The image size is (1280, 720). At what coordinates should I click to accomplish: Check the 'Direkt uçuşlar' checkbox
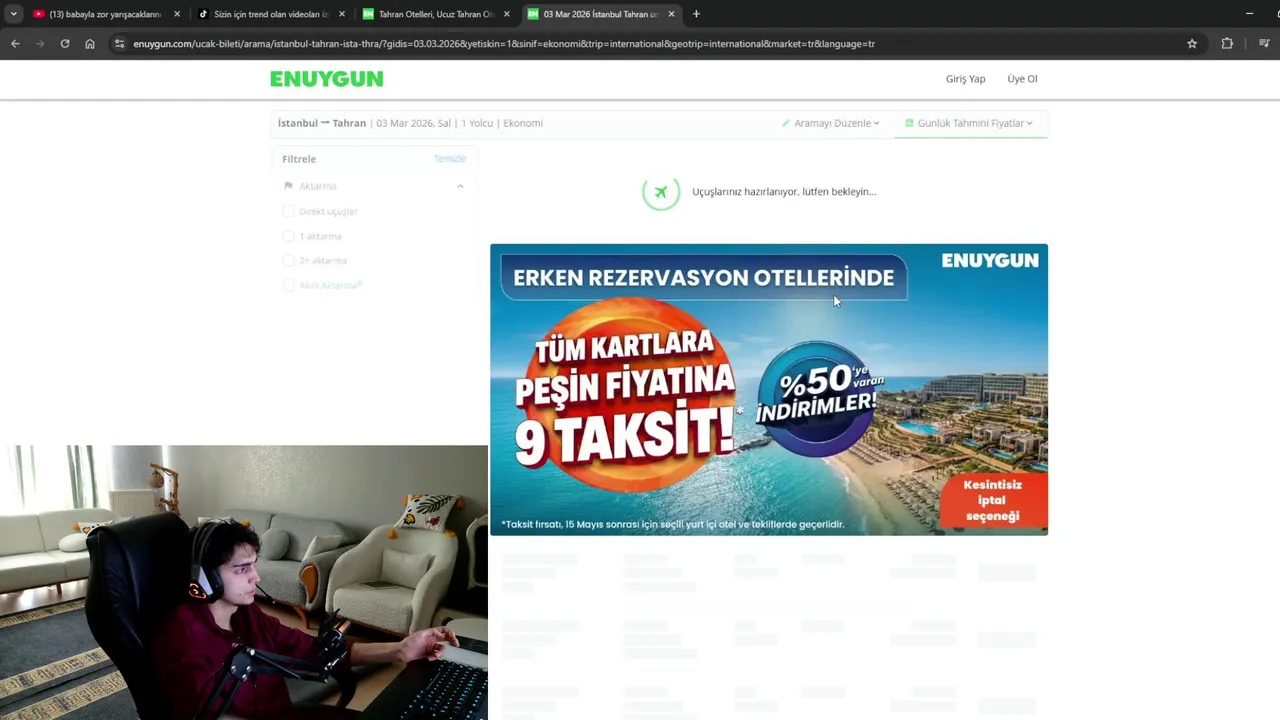pyautogui.click(x=288, y=211)
